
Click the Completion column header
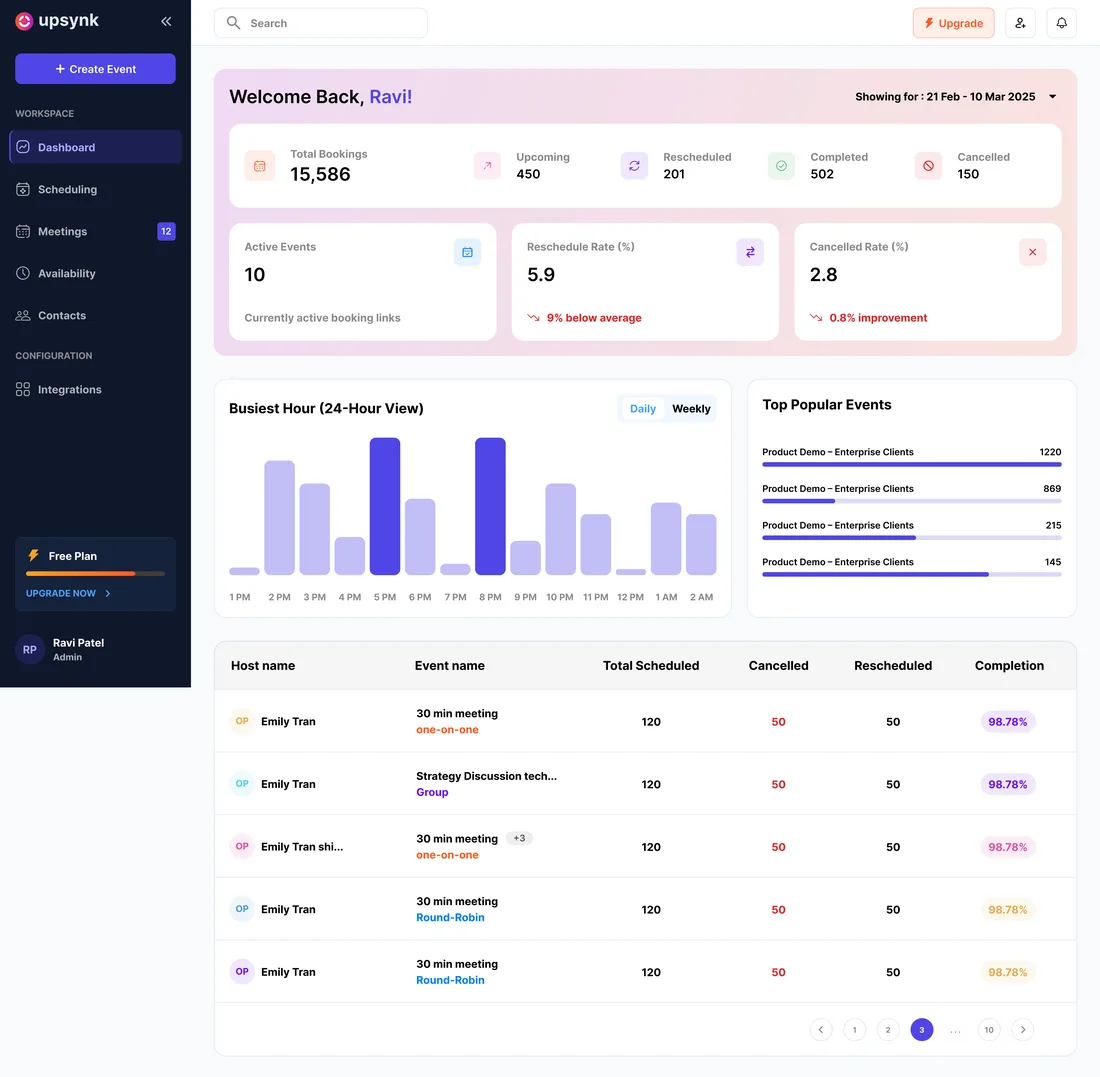point(1009,666)
